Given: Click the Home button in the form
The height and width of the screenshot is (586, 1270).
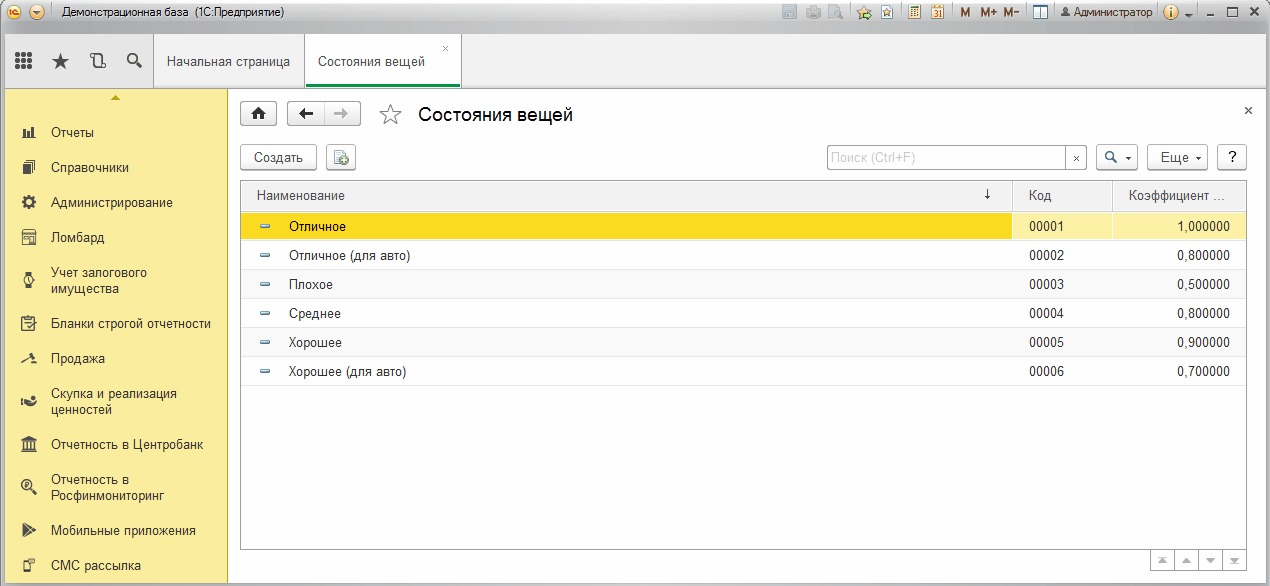Looking at the screenshot, I should [259, 114].
